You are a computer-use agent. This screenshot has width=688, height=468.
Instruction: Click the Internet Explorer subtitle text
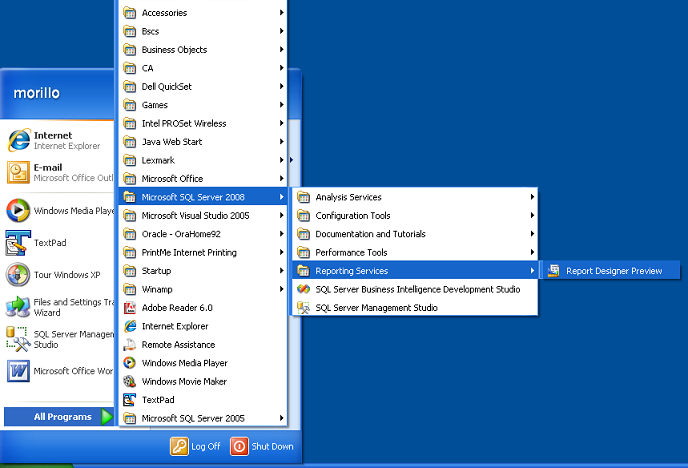pyautogui.click(x=67, y=146)
